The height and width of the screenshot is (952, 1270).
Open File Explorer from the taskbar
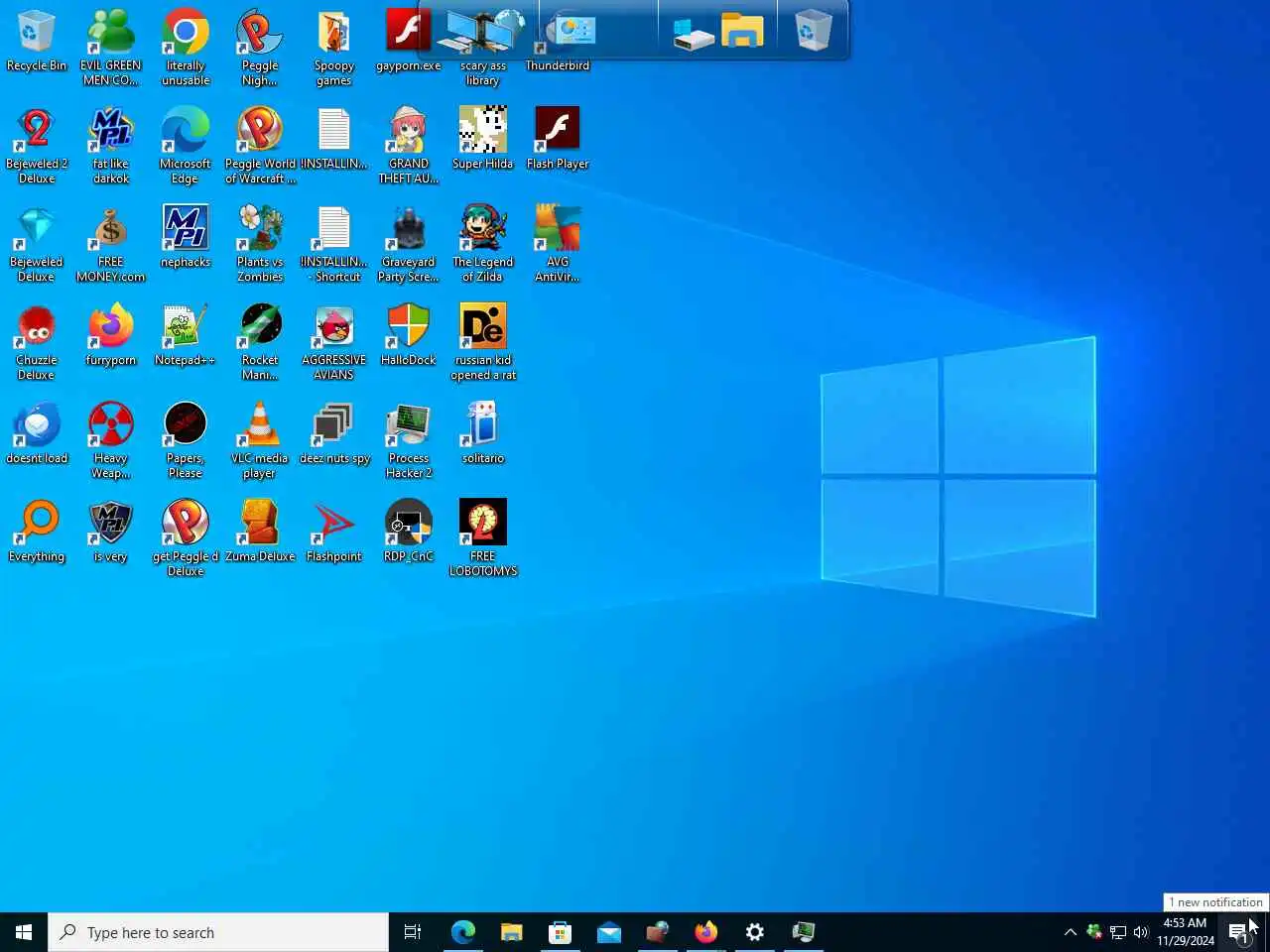(511, 932)
